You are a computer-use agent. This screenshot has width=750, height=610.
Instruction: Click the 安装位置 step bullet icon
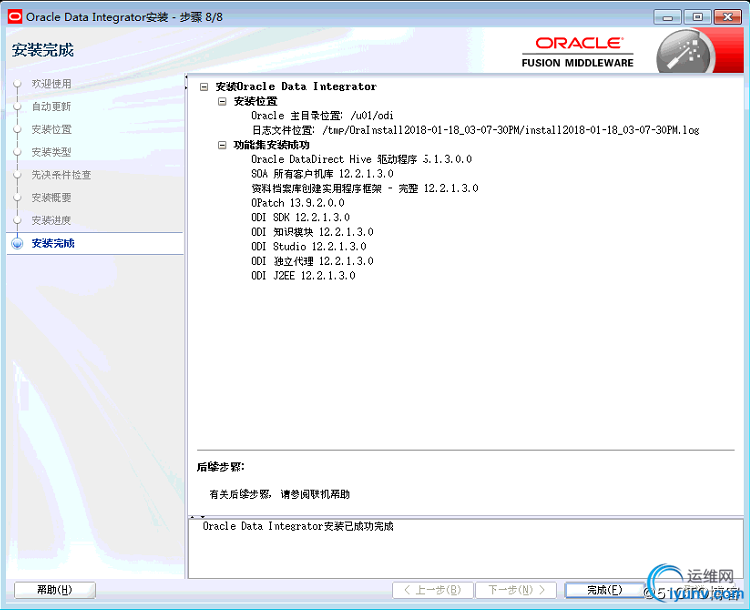[x=17, y=129]
